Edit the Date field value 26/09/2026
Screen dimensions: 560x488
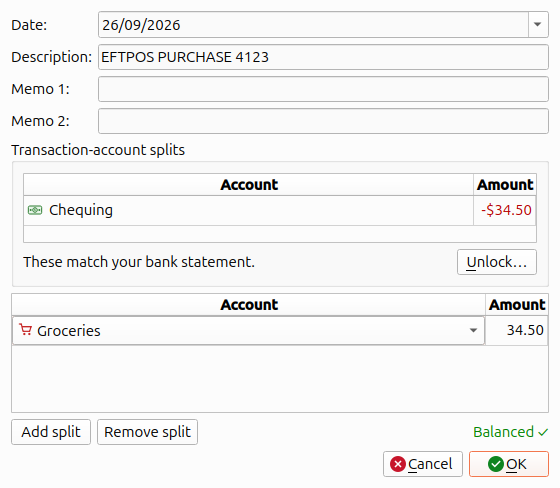313,25
